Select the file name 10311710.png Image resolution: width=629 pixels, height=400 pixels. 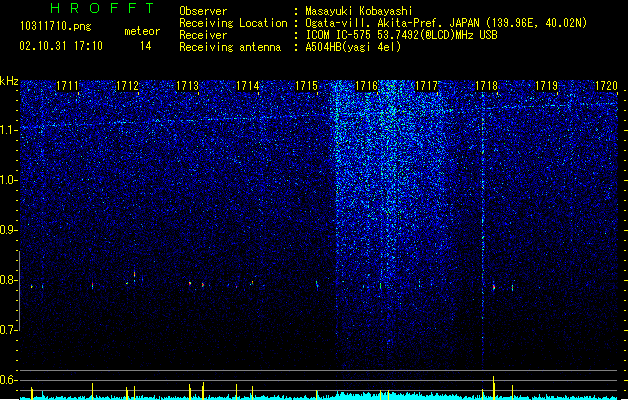pyautogui.click(x=56, y=27)
